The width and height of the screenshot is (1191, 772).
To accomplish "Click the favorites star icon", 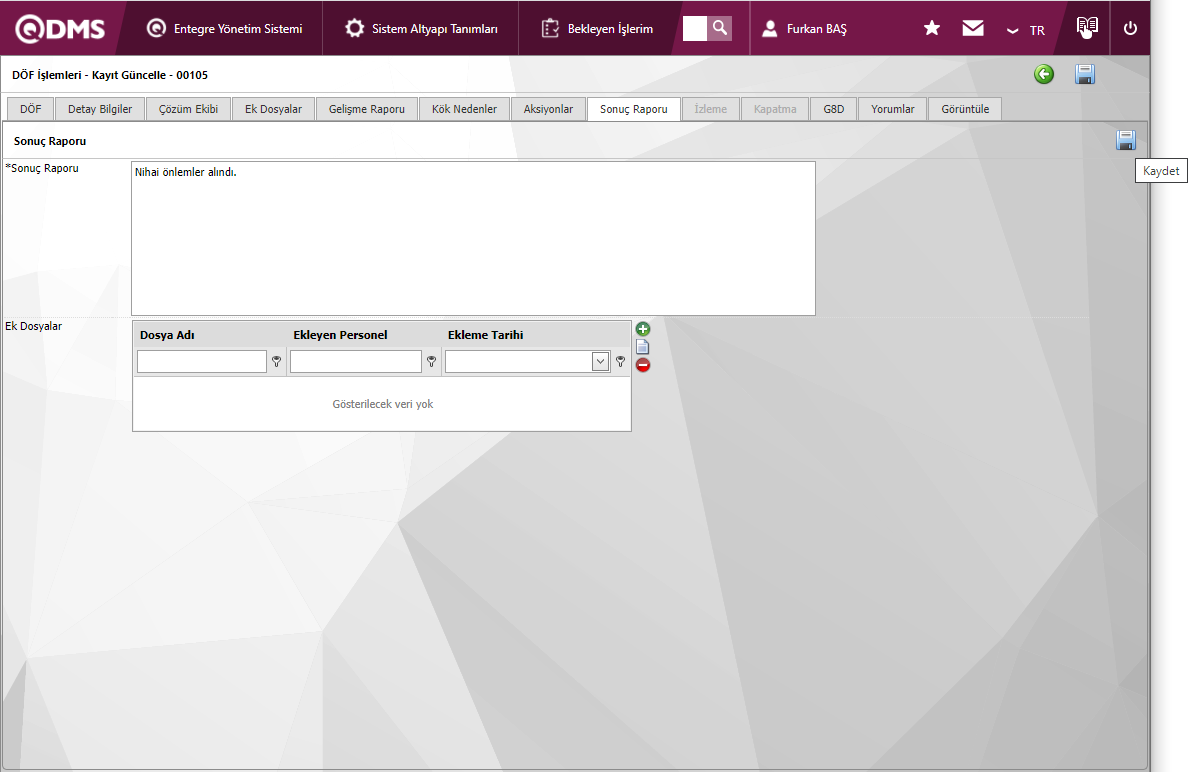I will (x=932, y=28).
